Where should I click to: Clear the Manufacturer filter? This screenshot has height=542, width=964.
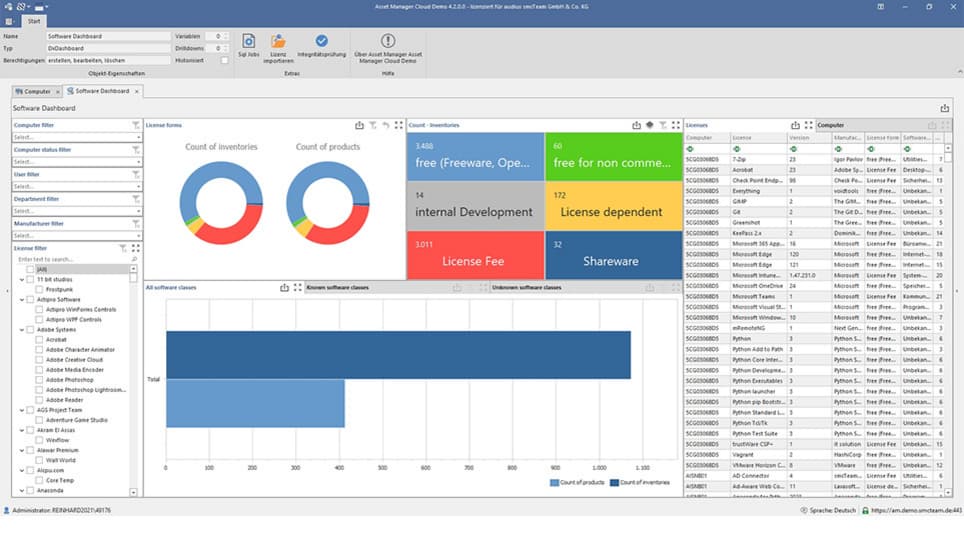[136, 224]
